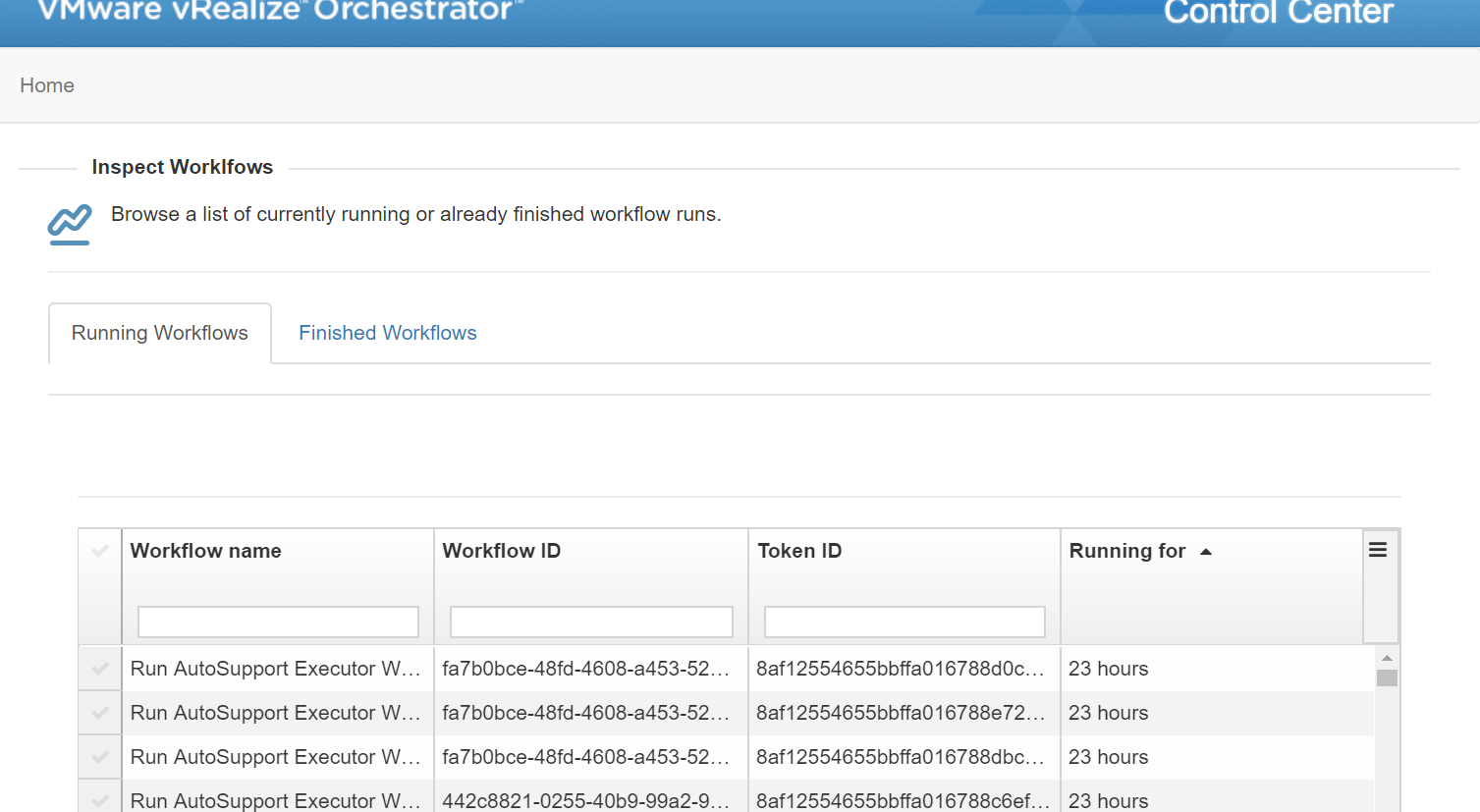1480x812 pixels.
Task: Switch to the Finished Workflows tab
Action: tap(387, 333)
